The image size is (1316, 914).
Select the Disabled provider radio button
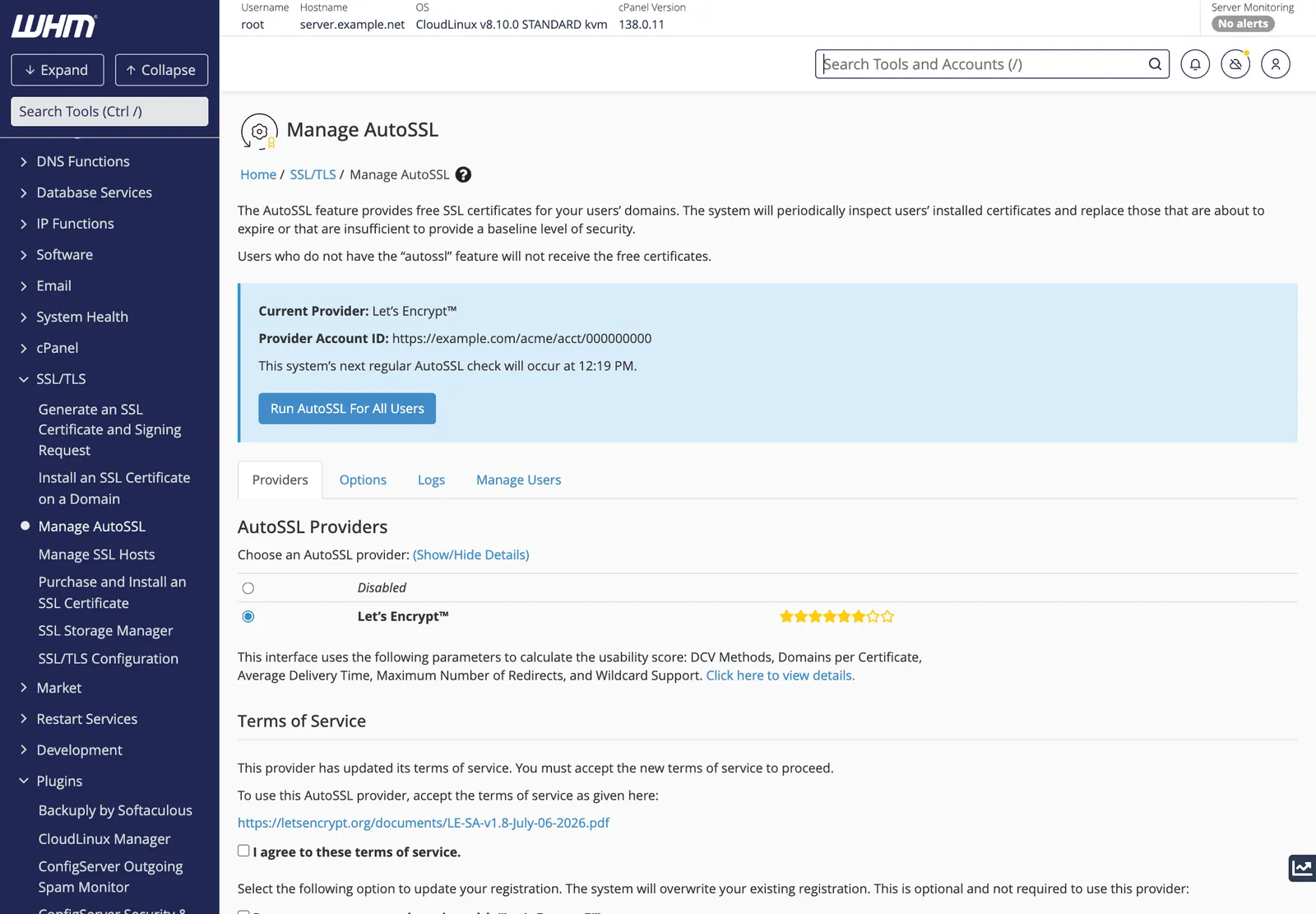pyautogui.click(x=248, y=588)
